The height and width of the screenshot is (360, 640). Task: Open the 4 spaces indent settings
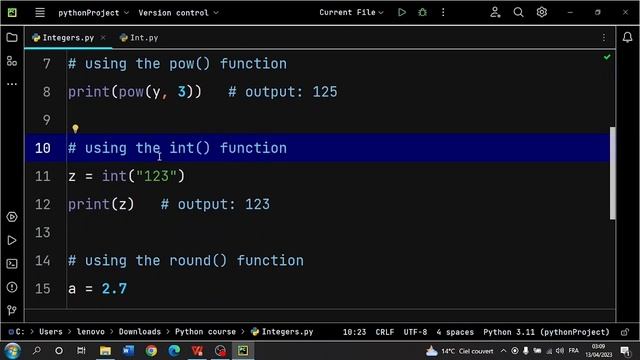click(455, 332)
